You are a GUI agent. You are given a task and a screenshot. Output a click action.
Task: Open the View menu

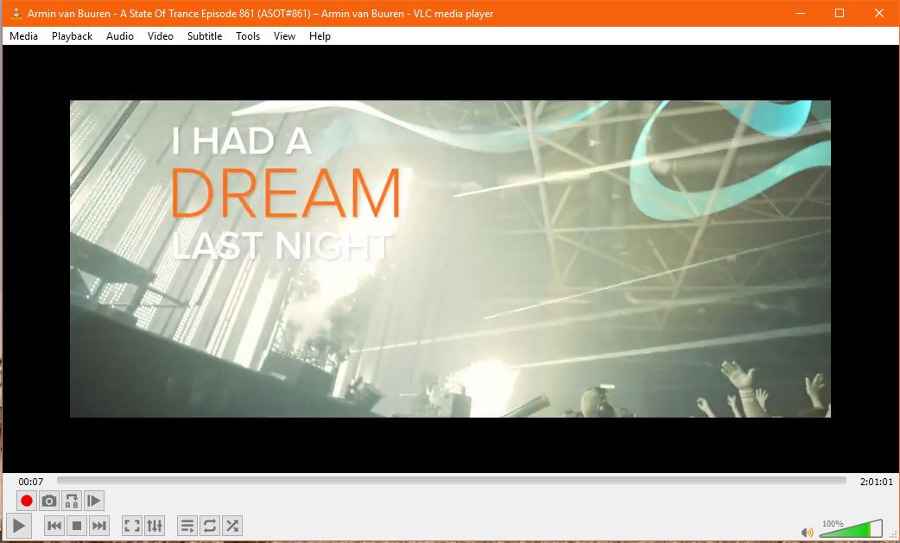pos(284,36)
